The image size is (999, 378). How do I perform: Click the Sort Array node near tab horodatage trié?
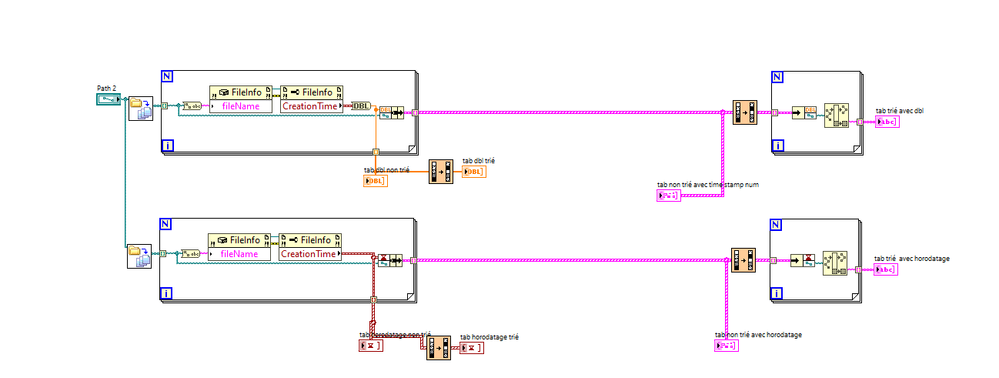coord(438,348)
